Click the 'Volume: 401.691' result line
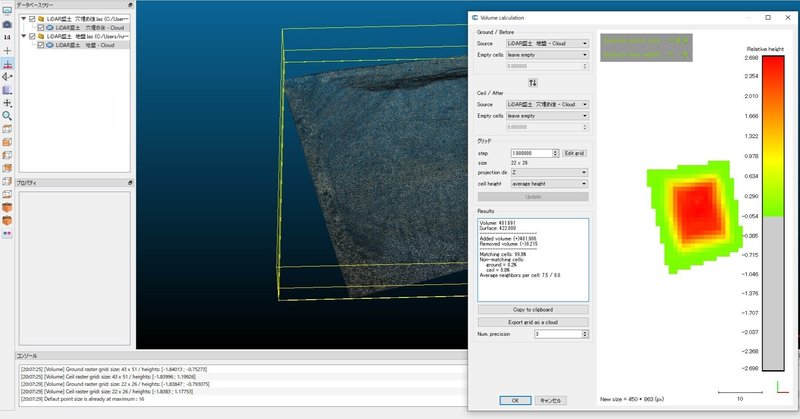Viewport: 800px width, 419px height. point(497,223)
